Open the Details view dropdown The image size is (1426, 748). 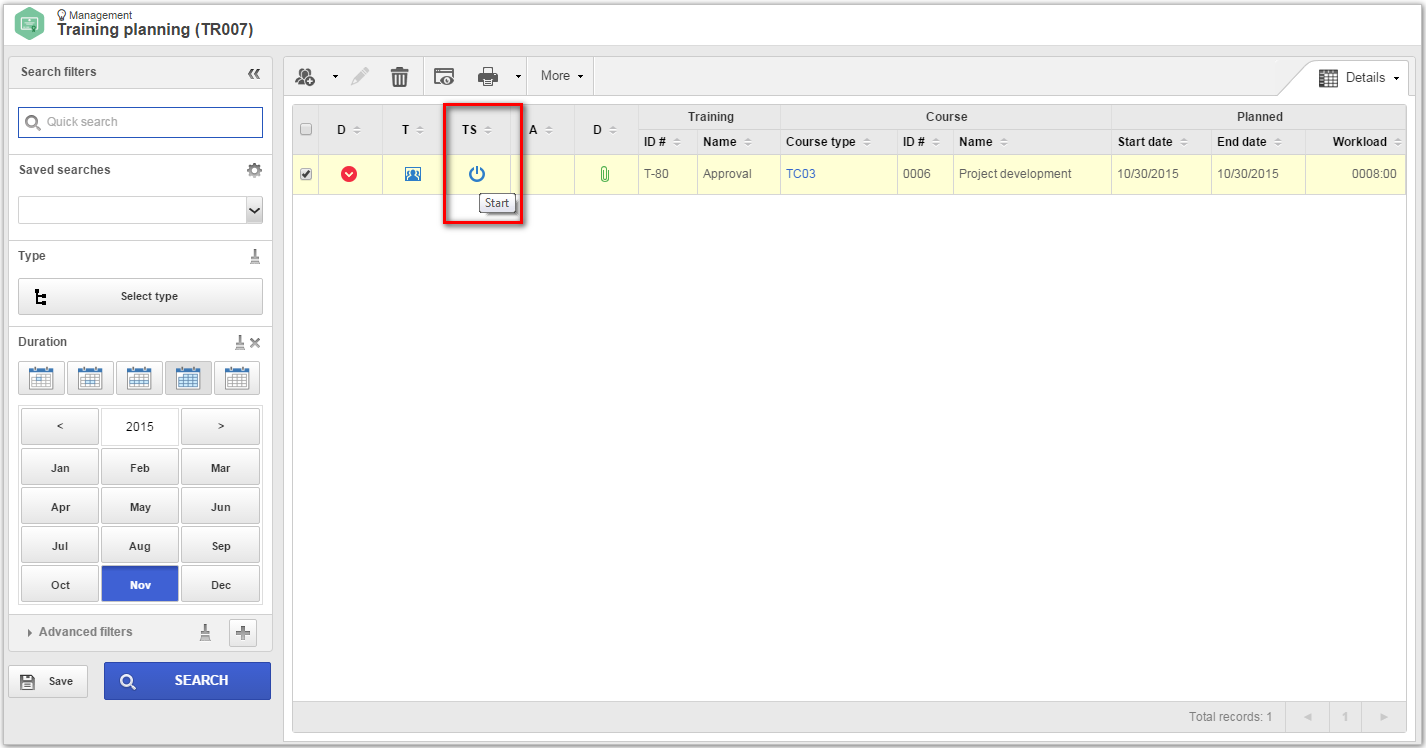[x=1357, y=78]
